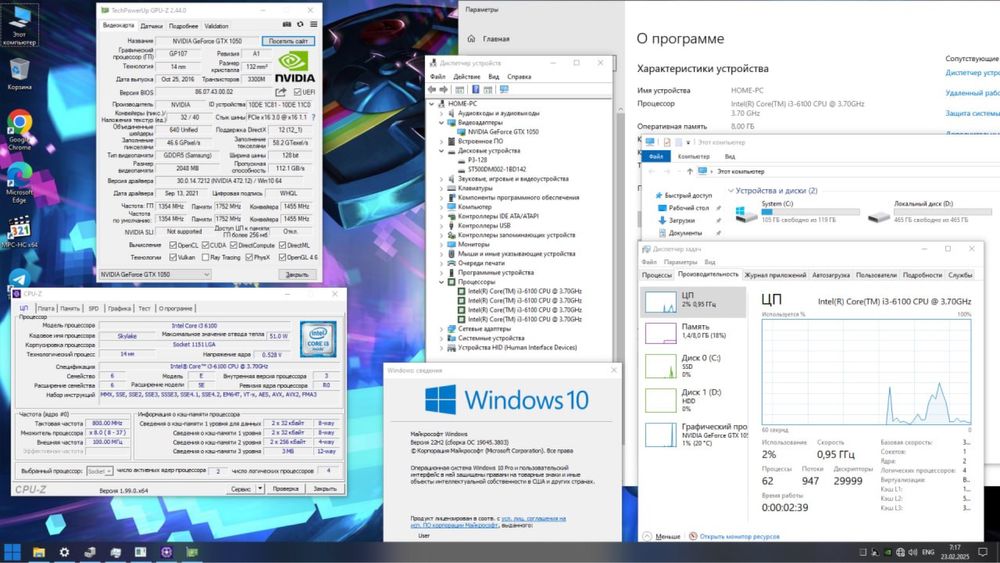1000x563 pixels.
Task: Click the network globe icon in system tray
Action: (x=900, y=552)
